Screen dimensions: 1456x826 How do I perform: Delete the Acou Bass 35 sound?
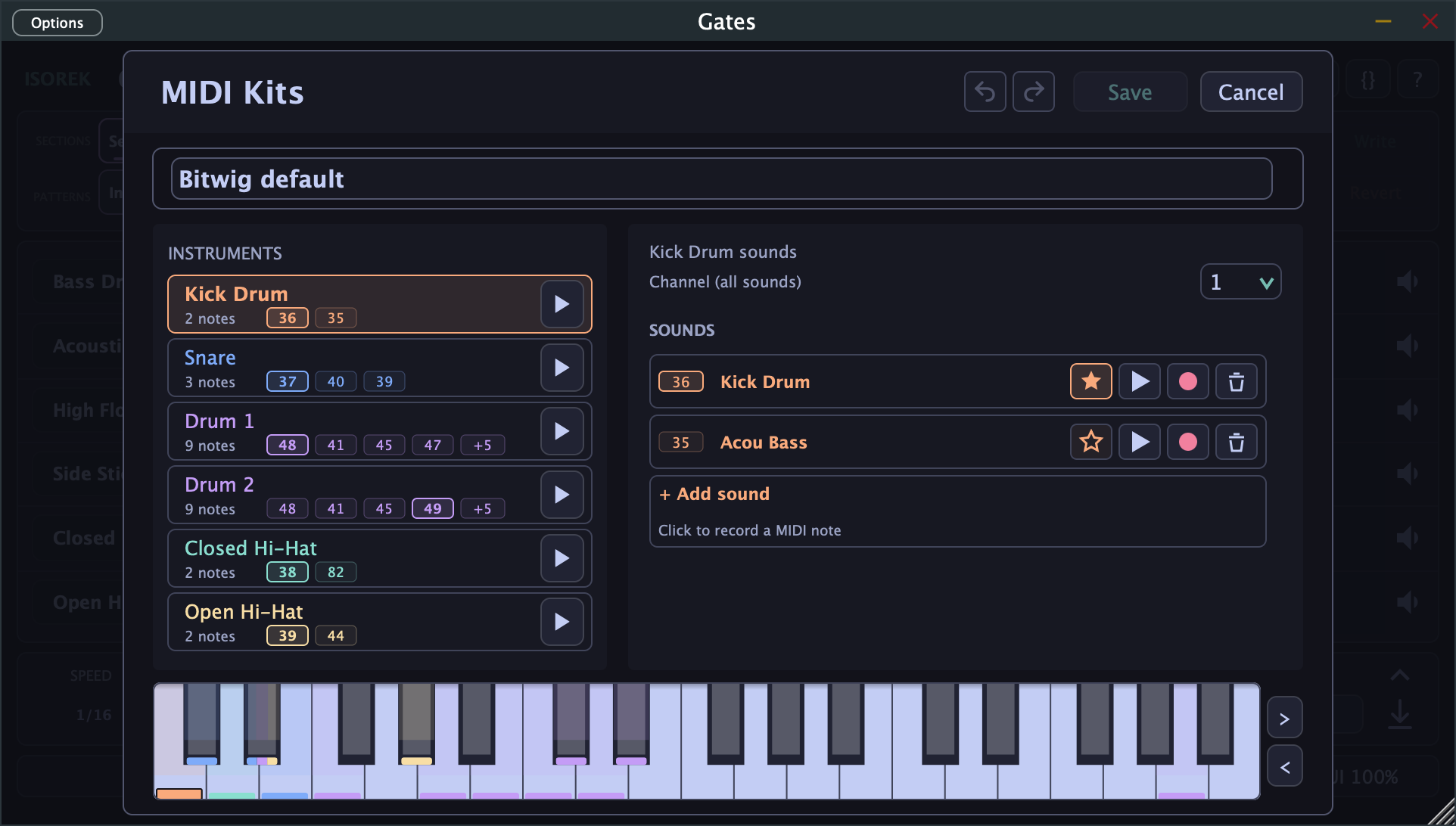coord(1236,442)
